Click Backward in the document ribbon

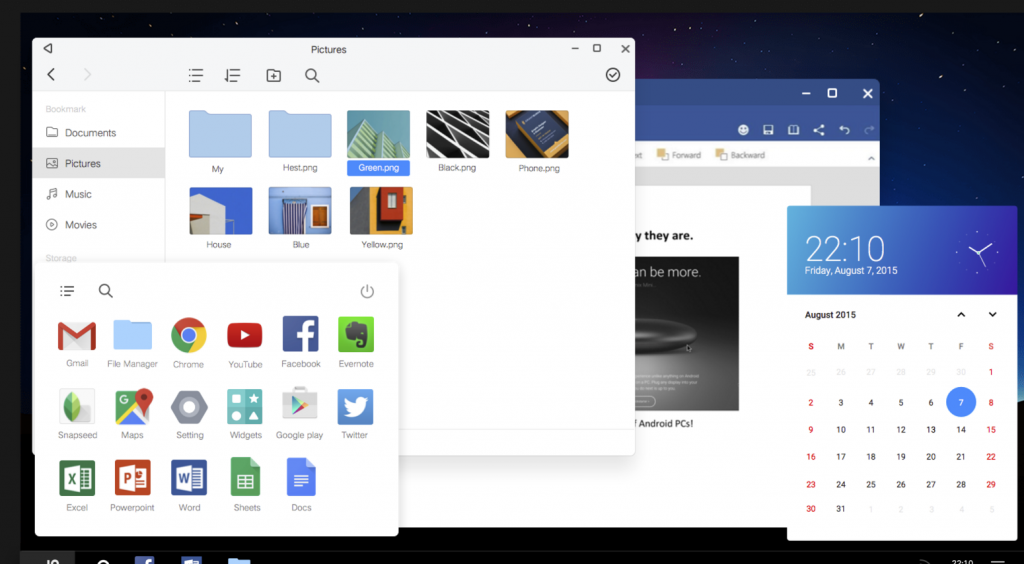[740, 155]
